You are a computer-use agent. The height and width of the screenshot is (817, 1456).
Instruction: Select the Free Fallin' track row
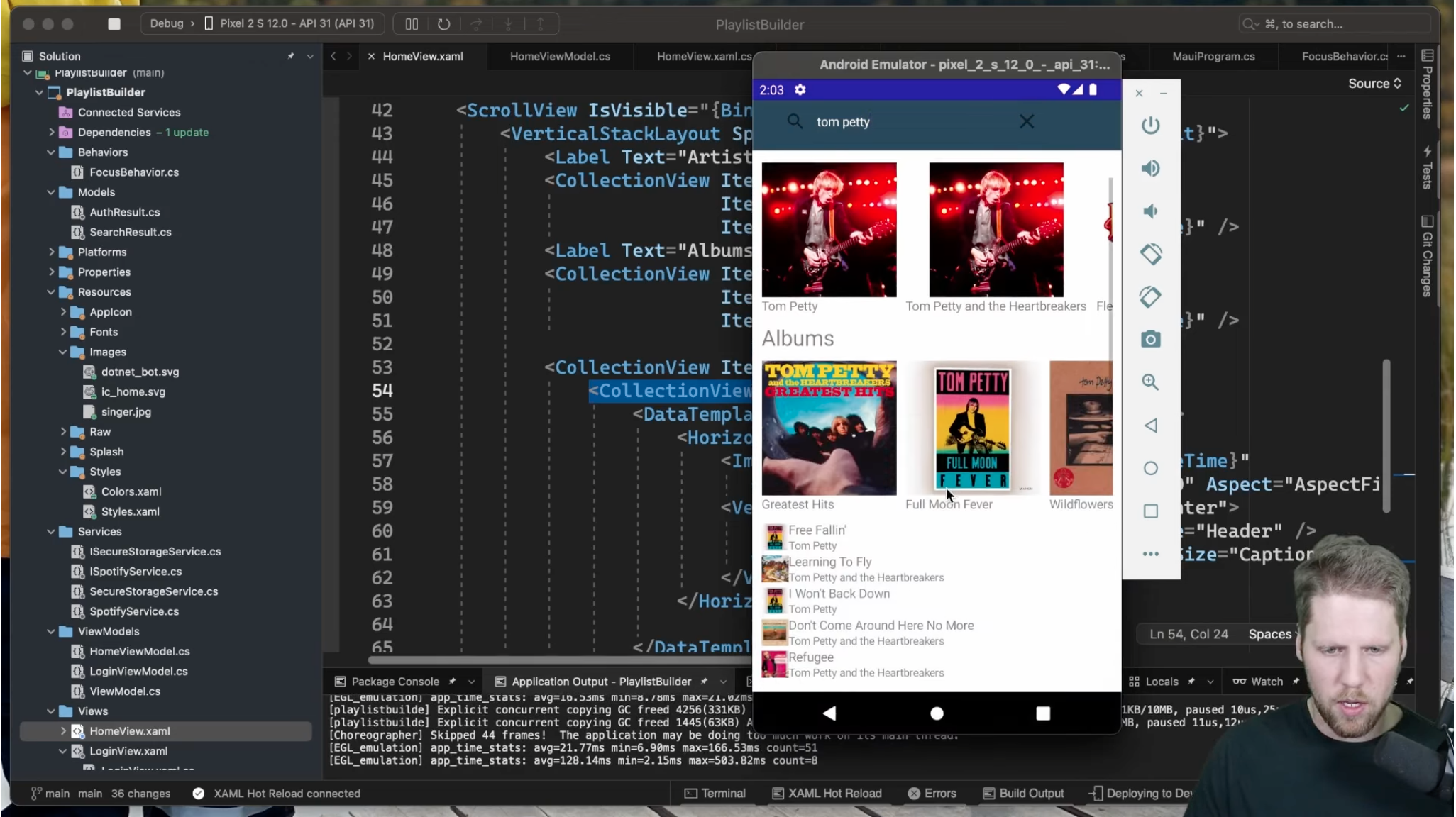coord(935,538)
